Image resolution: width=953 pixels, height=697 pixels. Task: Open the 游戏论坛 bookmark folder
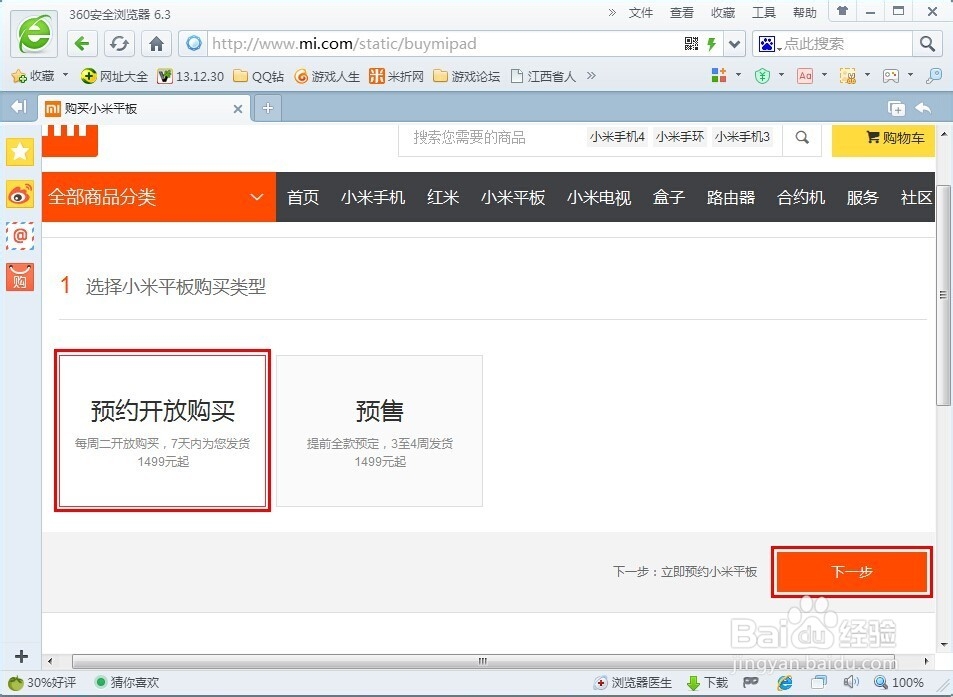pos(467,76)
